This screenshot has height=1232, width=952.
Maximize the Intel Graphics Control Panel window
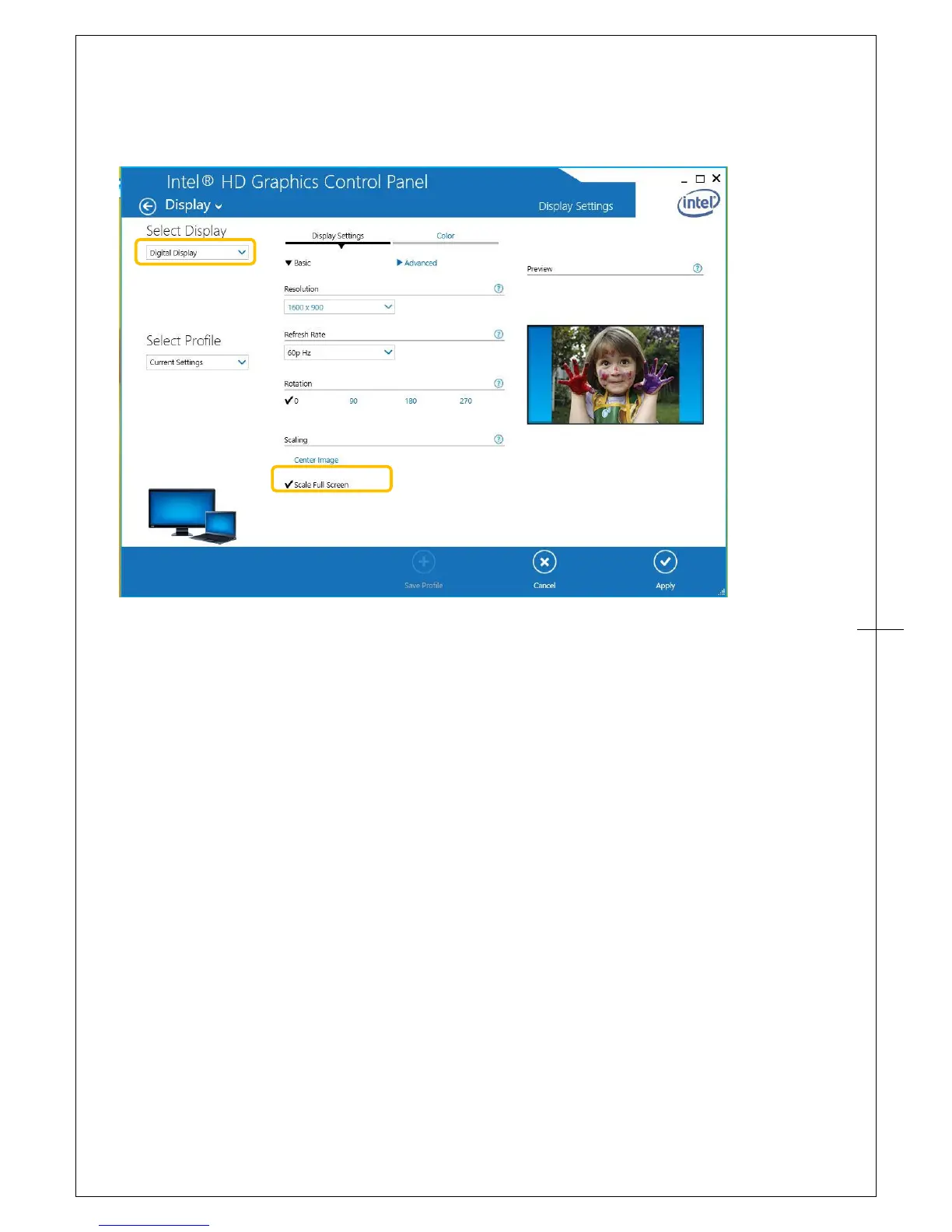click(x=700, y=179)
